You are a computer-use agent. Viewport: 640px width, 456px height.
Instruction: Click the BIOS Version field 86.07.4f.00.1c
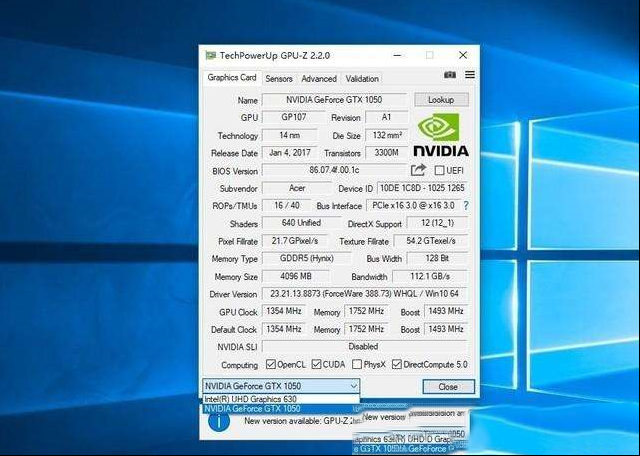click(x=334, y=170)
